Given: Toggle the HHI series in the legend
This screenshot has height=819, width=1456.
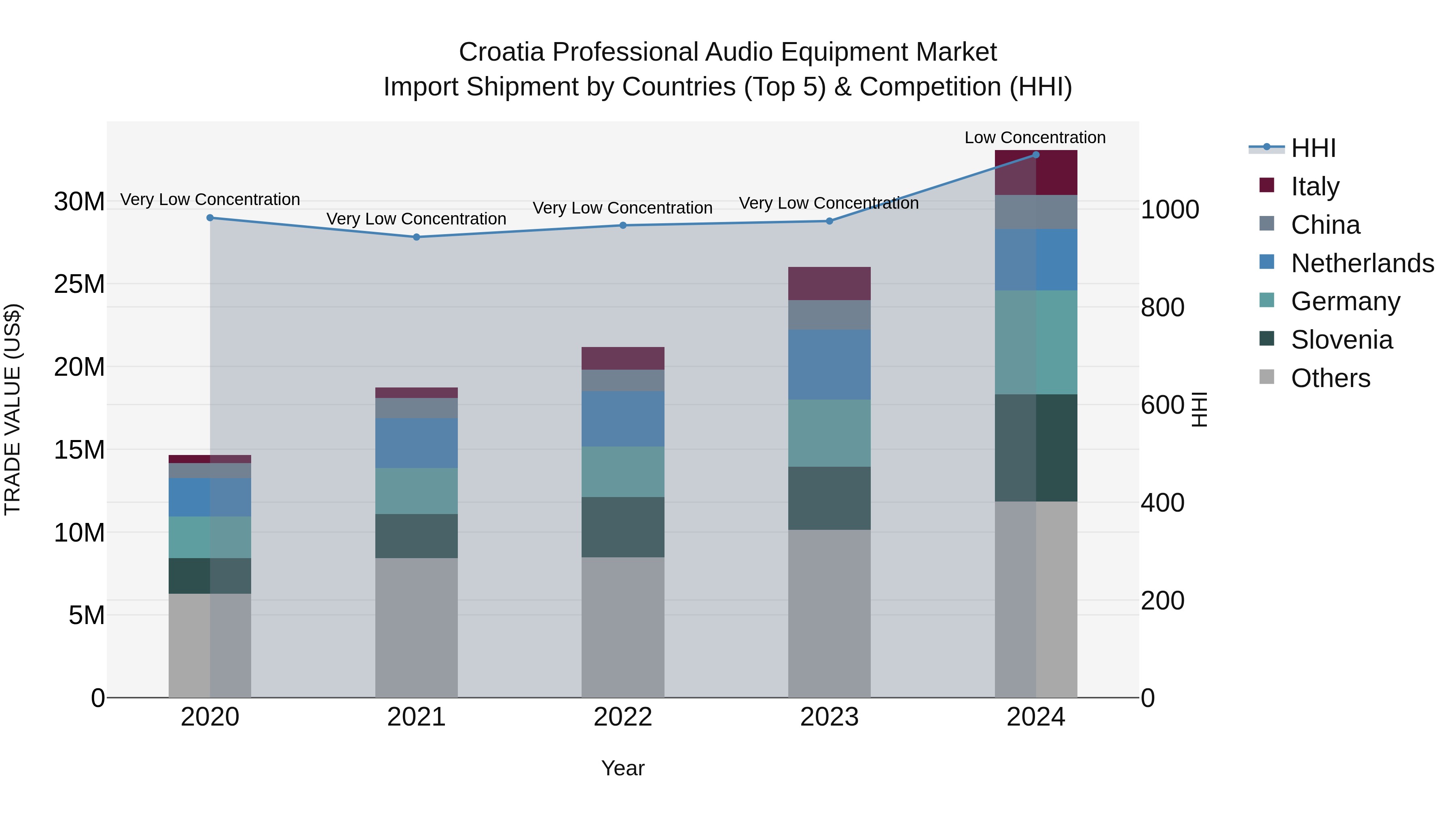Looking at the screenshot, I should click(1292, 148).
